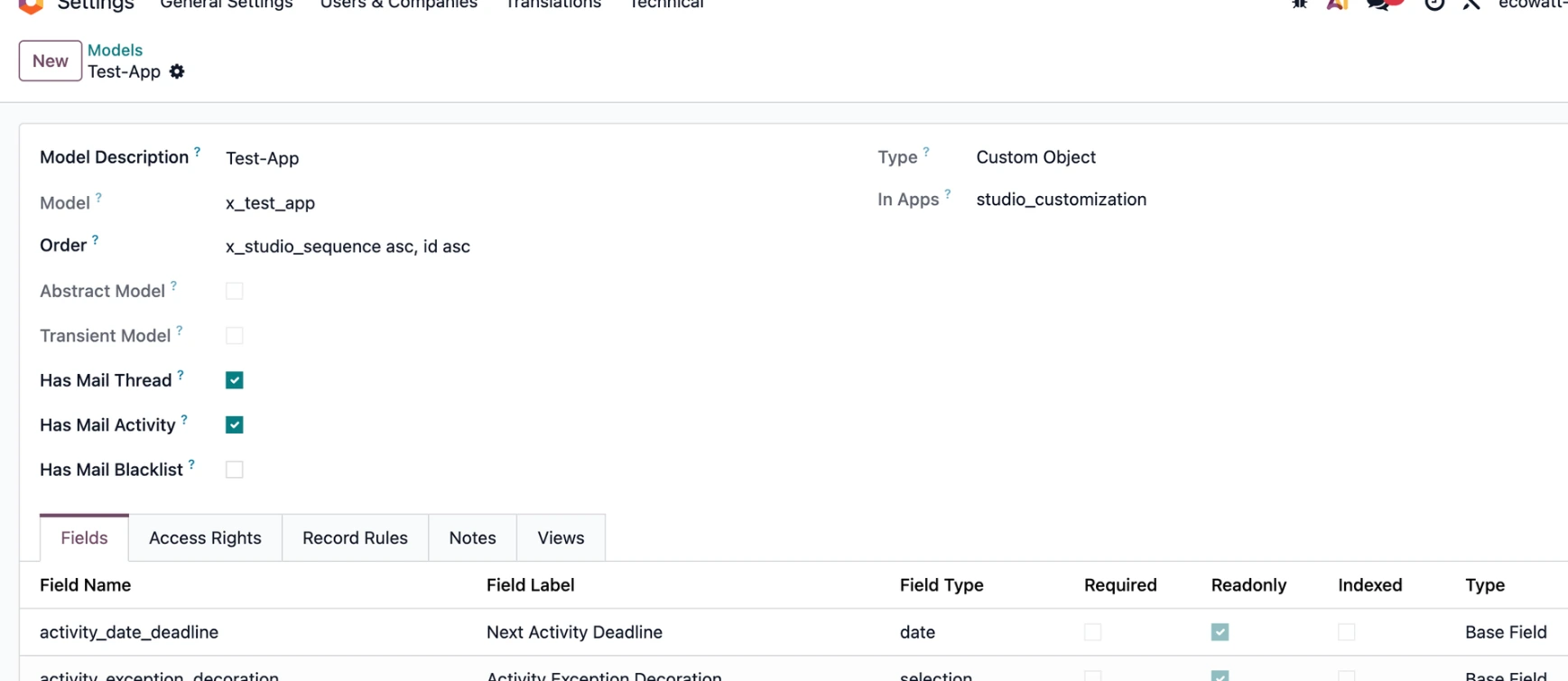Click the New button
The height and width of the screenshot is (681, 1568).
click(x=51, y=61)
